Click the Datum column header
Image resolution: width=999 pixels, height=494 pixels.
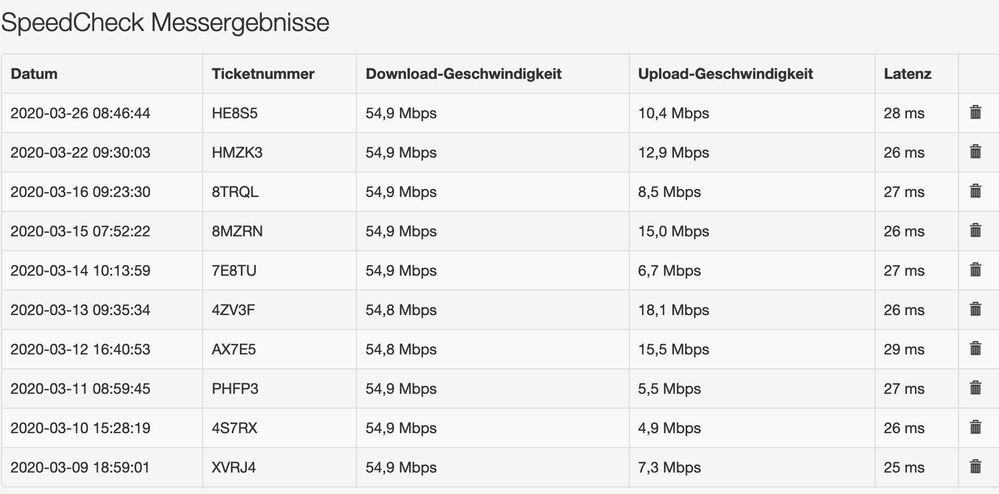(34, 74)
